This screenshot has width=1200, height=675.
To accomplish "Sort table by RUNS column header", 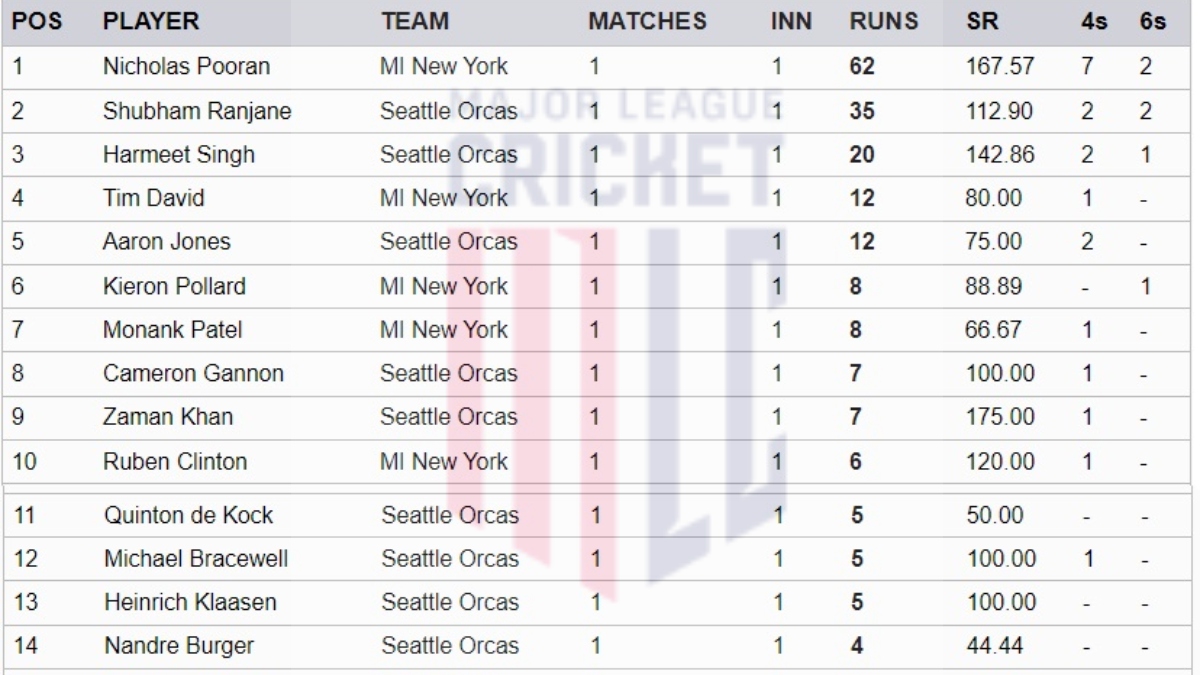I will pyautogui.click(x=883, y=21).
